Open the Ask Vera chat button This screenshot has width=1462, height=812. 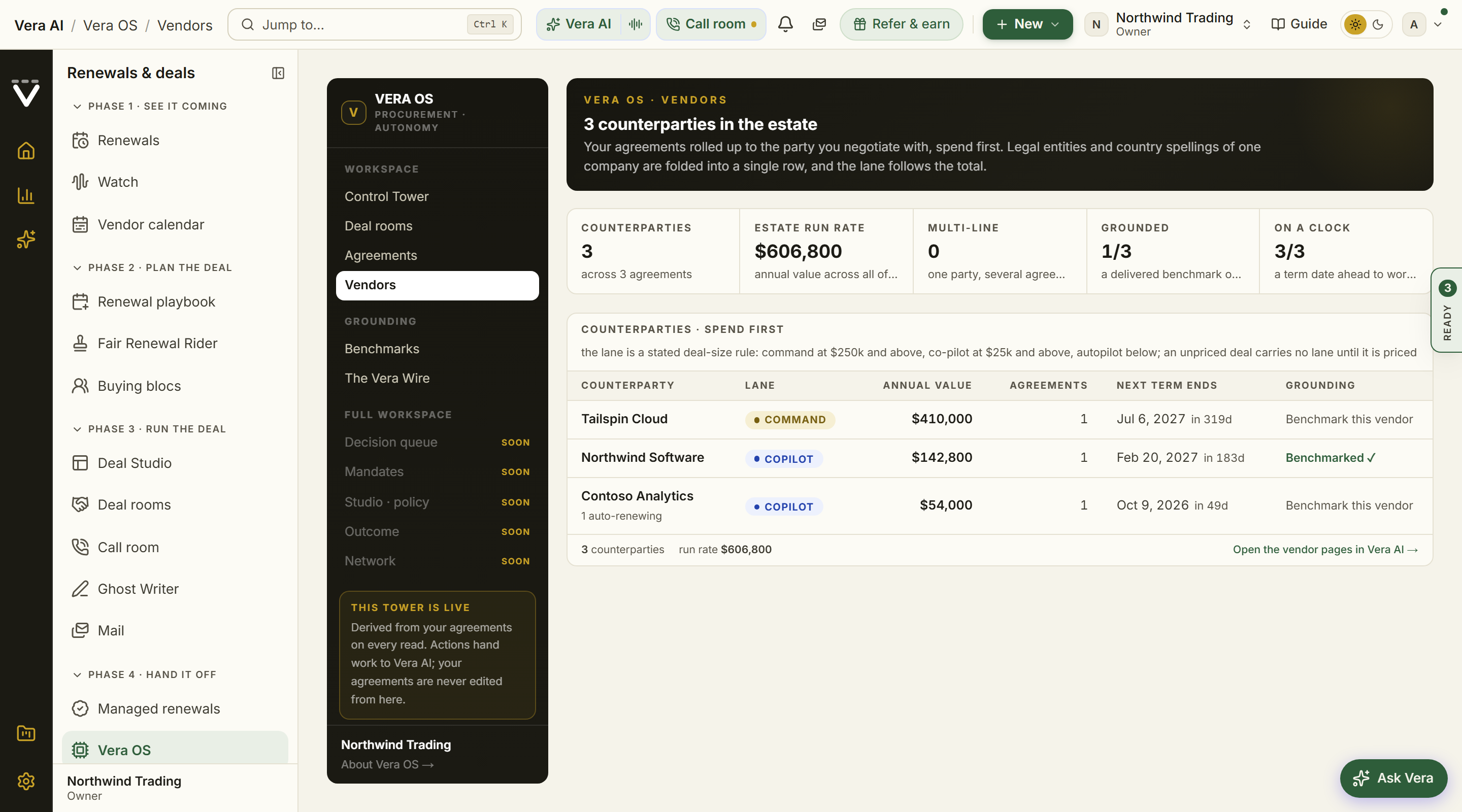pyautogui.click(x=1393, y=778)
